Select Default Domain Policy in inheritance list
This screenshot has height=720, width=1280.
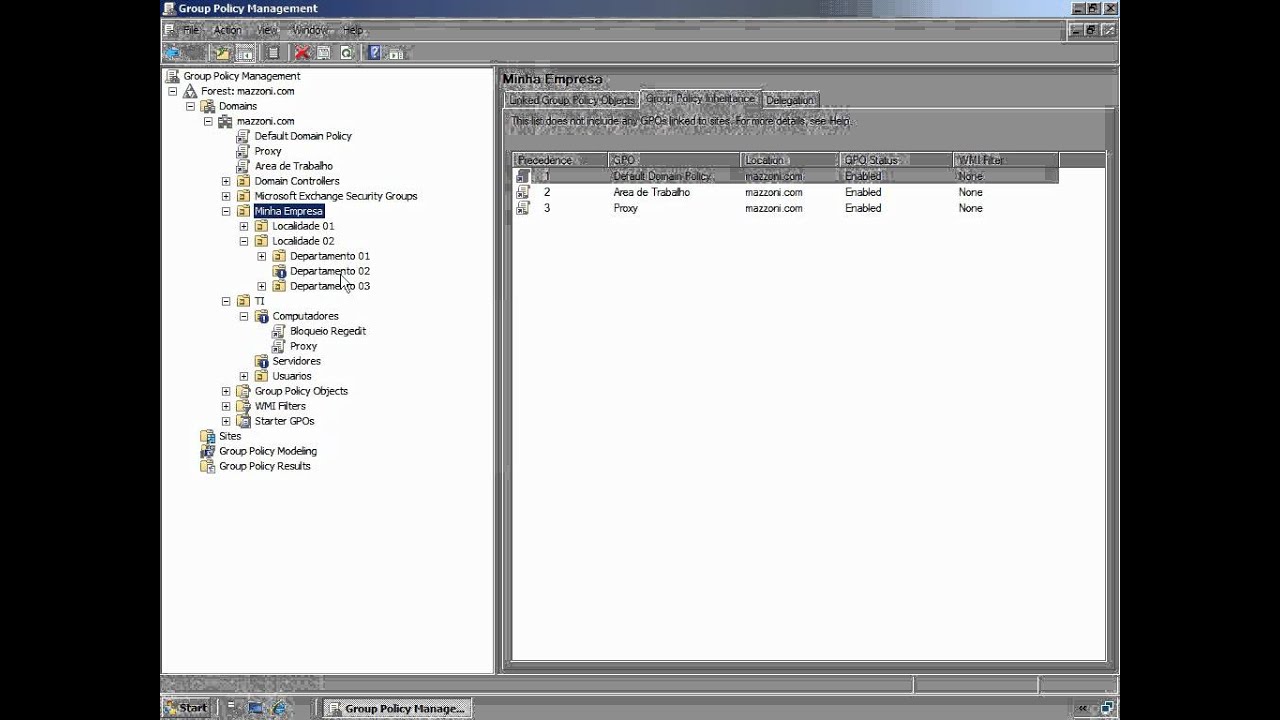coord(786,176)
